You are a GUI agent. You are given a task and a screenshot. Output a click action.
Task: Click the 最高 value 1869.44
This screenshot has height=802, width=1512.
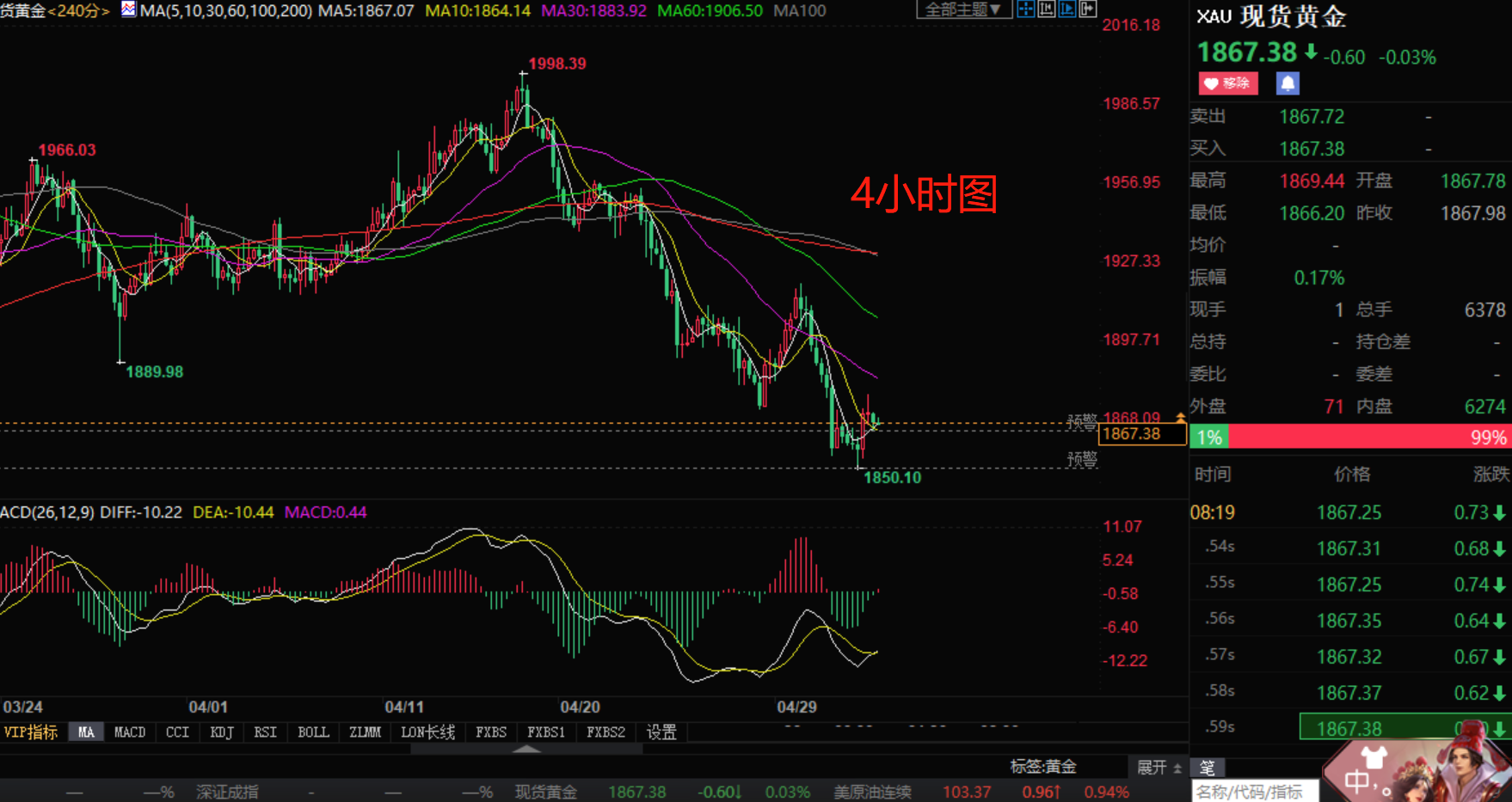coord(1312,181)
